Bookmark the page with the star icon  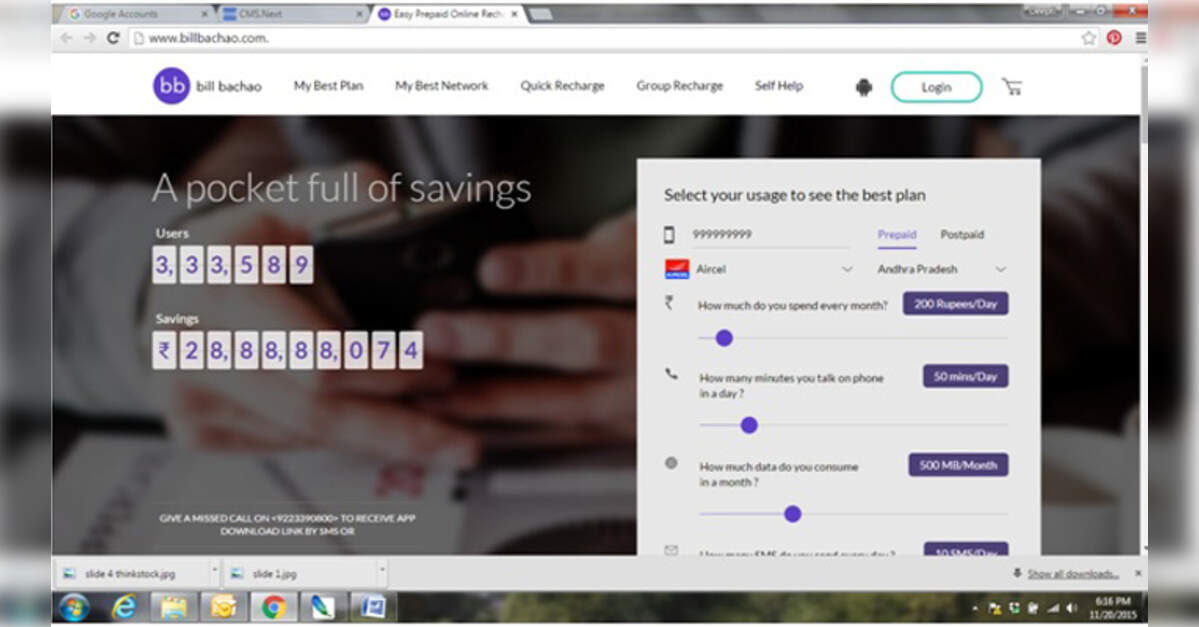click(1089, 38)
